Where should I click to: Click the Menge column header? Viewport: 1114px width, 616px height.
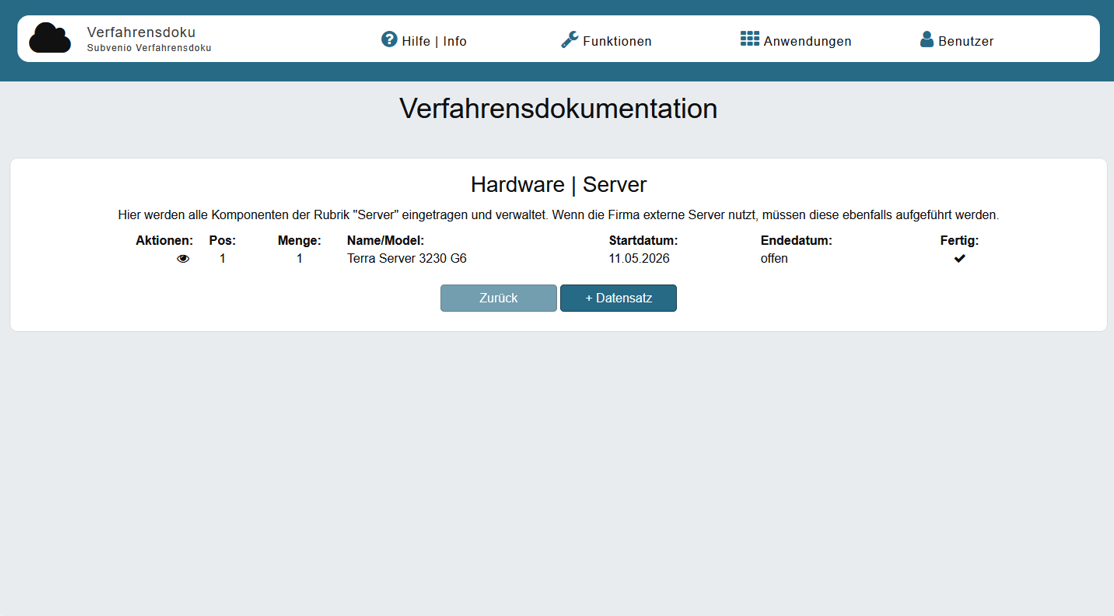tap(299, 241)
